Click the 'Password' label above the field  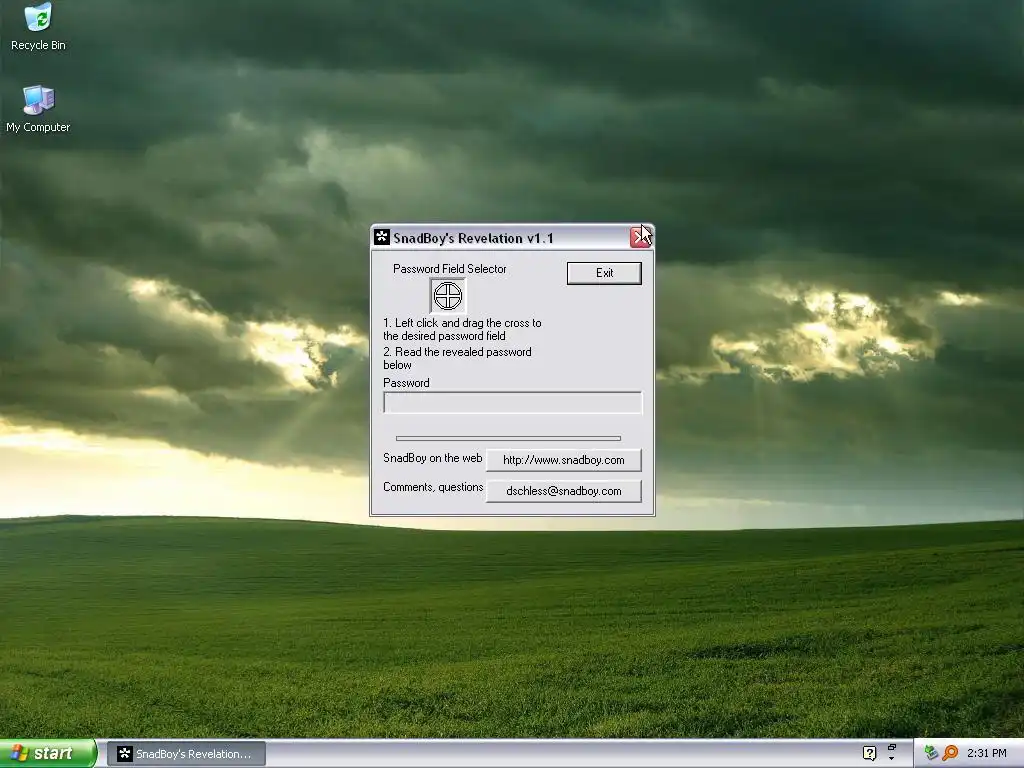406,383
